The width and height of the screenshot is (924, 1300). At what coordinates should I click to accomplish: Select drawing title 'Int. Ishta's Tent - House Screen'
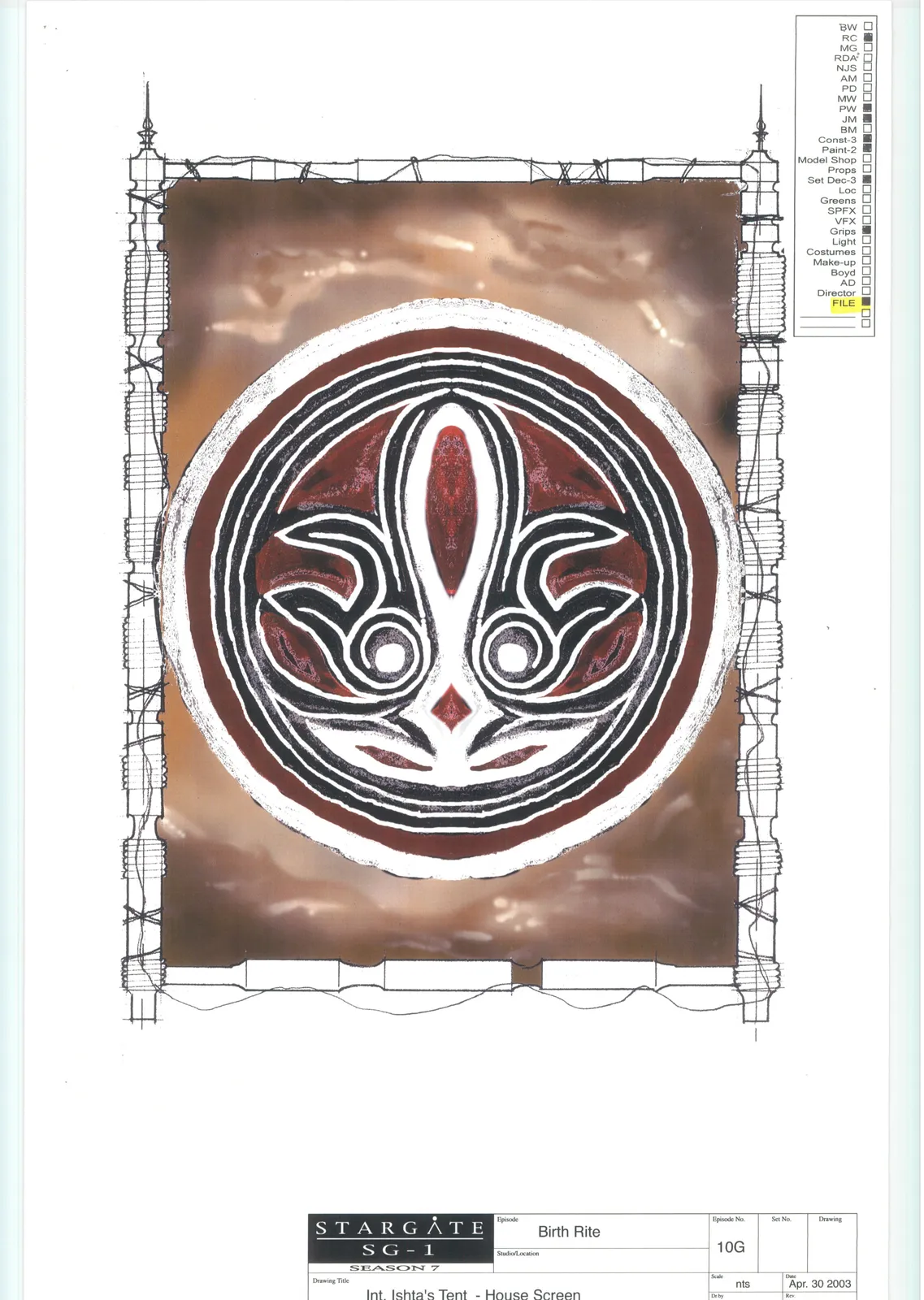(x=473, y=1293)
